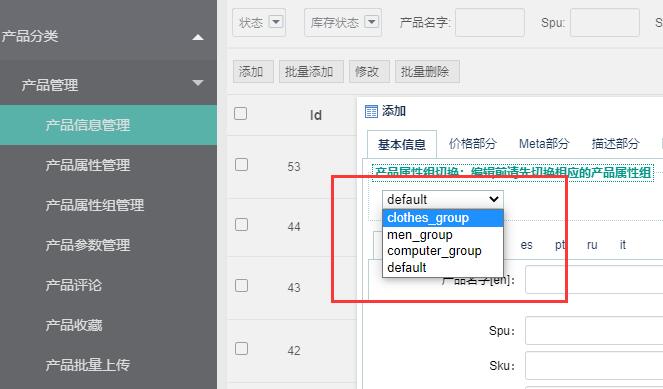The height and width of the screenshot is (389, 663).
Task: Open 产品批量上传 in the sidebar
Action: coord(88,364)
